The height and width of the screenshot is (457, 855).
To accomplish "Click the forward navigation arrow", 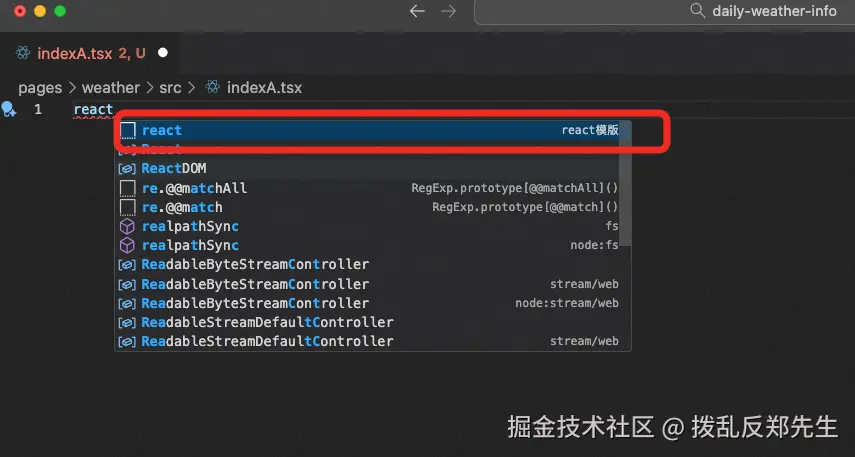I will click(x=449, y=11).
